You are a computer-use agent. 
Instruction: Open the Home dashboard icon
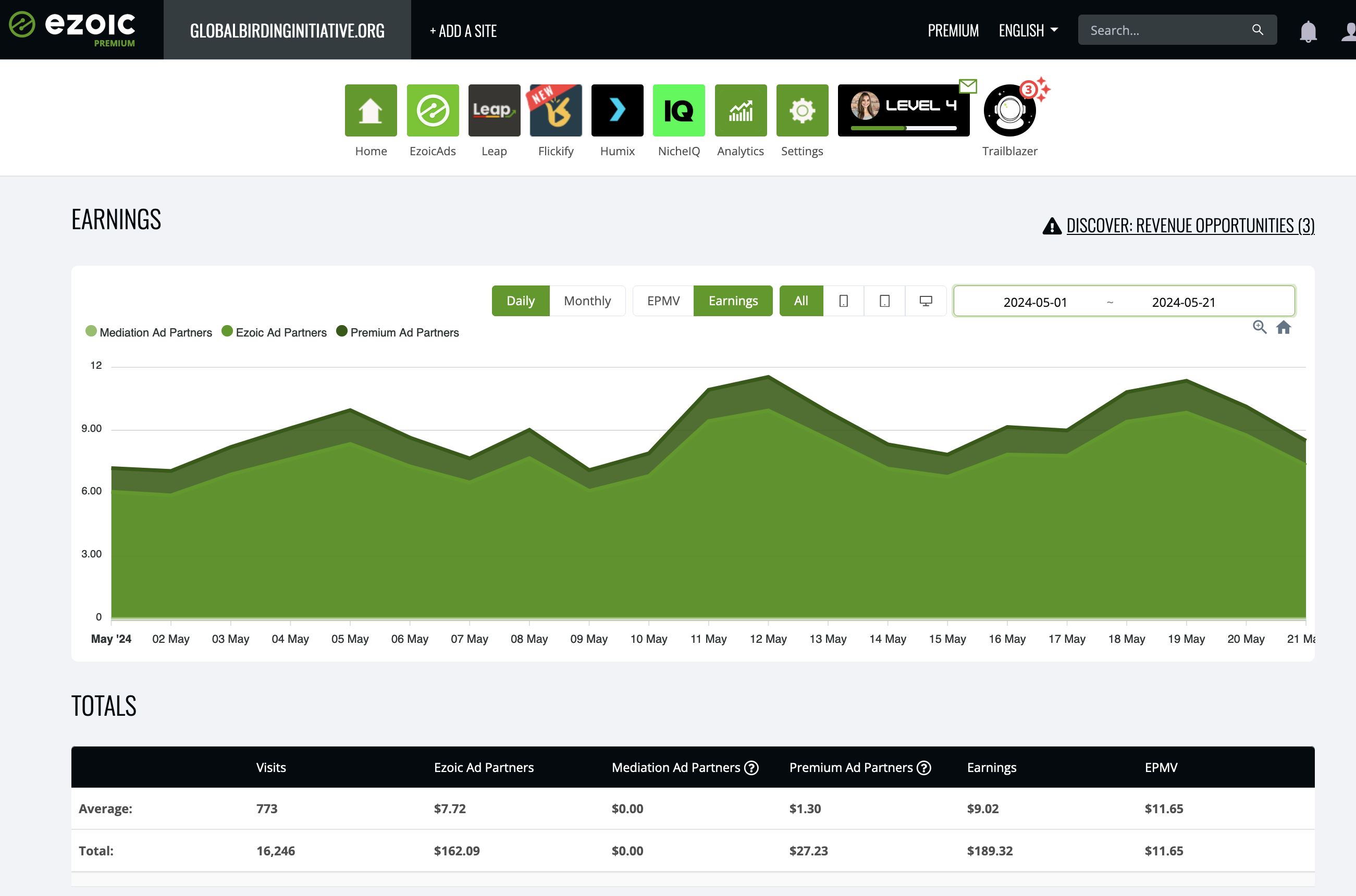(371, 110)
